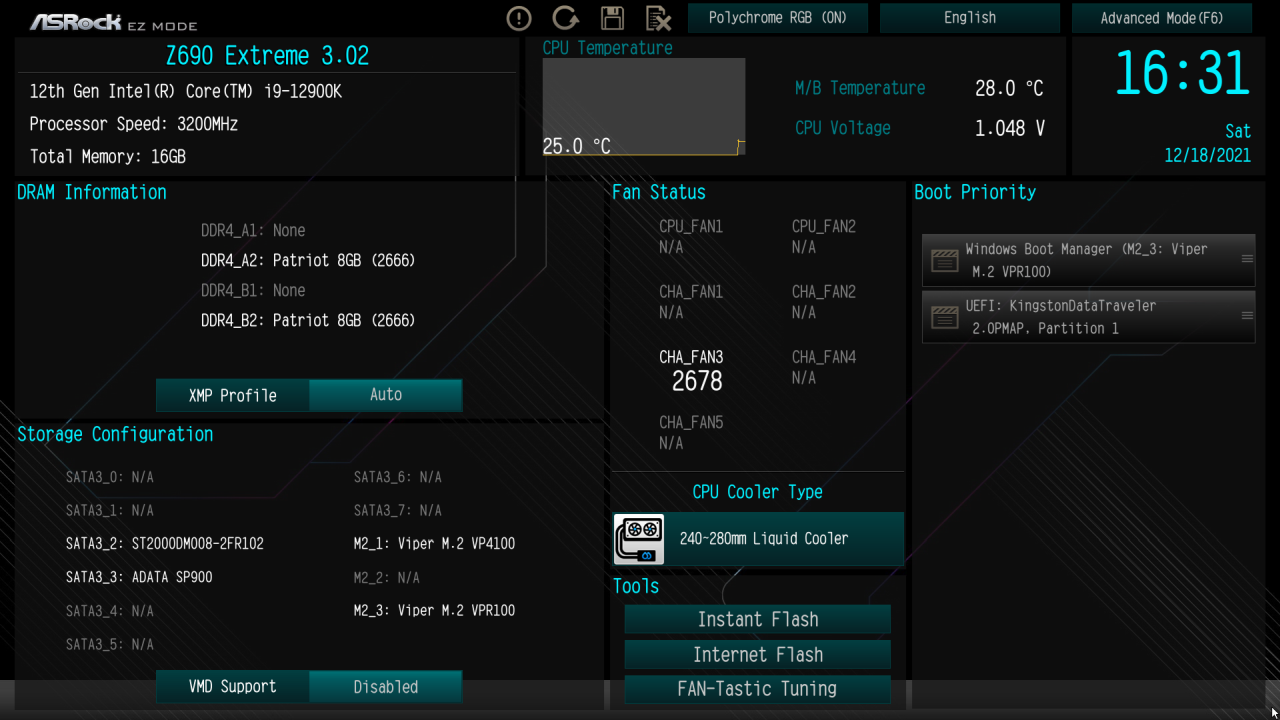Click the save changes floppy icon
Image resolution: width=1280 pixels, height=720 pixels.
click(612, 18)
